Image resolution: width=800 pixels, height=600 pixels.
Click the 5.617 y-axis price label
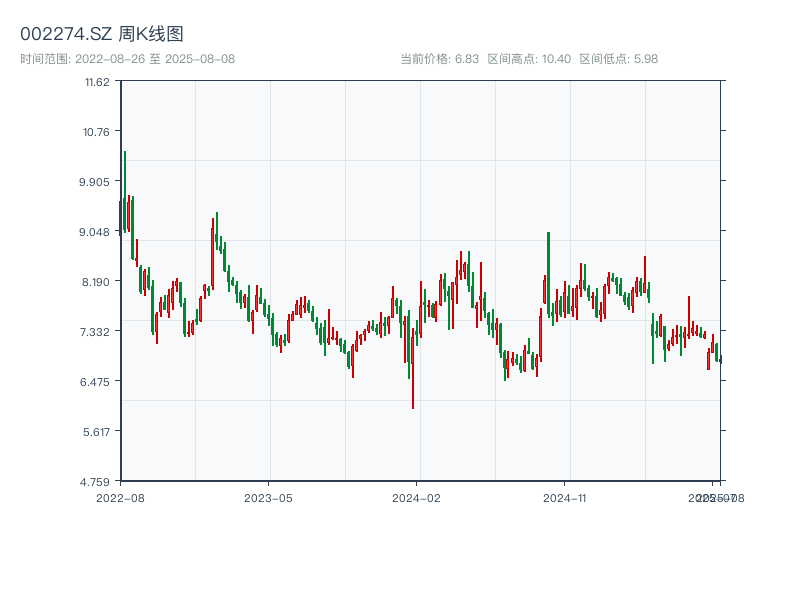tap(96, 431)
